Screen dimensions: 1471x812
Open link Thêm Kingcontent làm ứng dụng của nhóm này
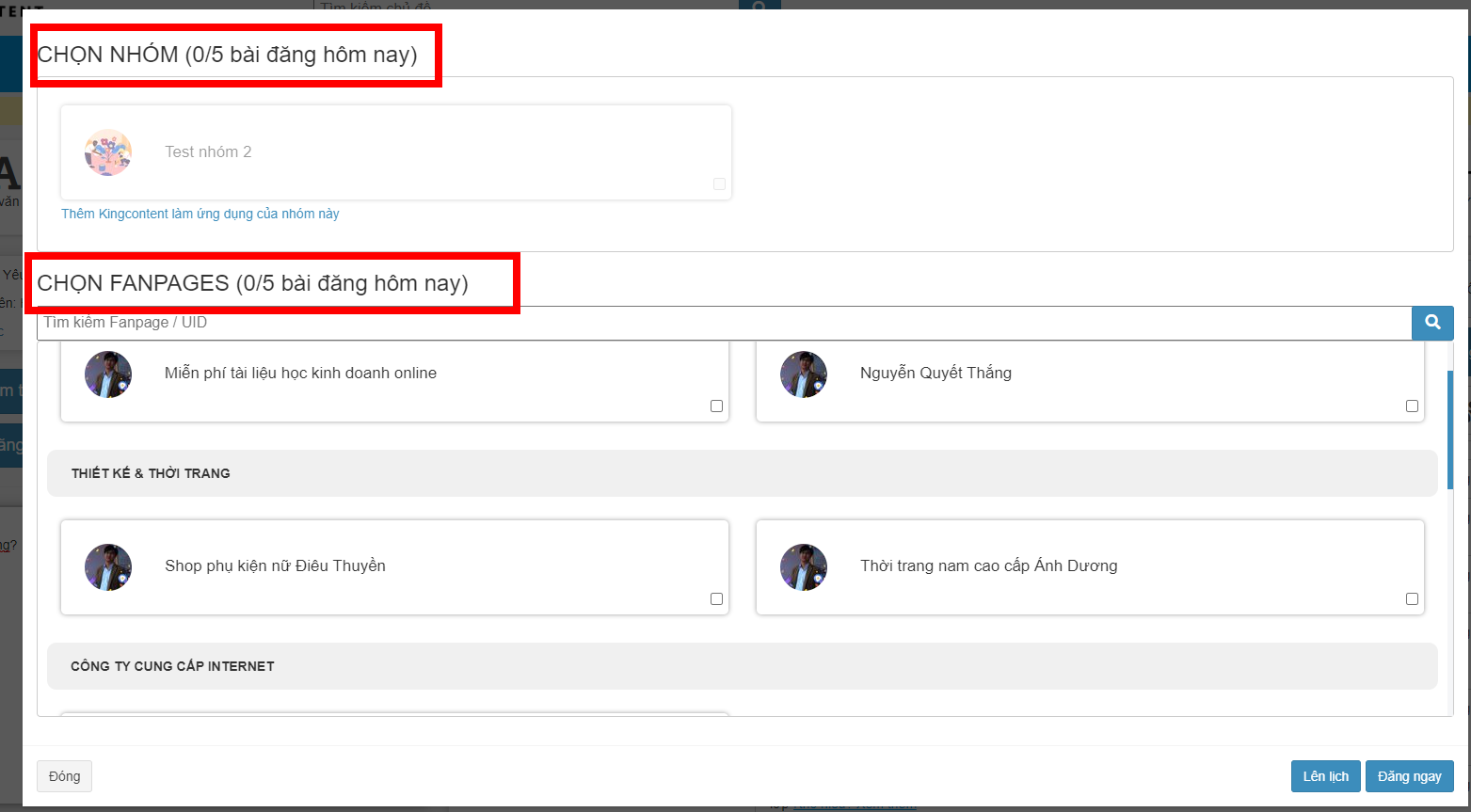tap(200, 214)
